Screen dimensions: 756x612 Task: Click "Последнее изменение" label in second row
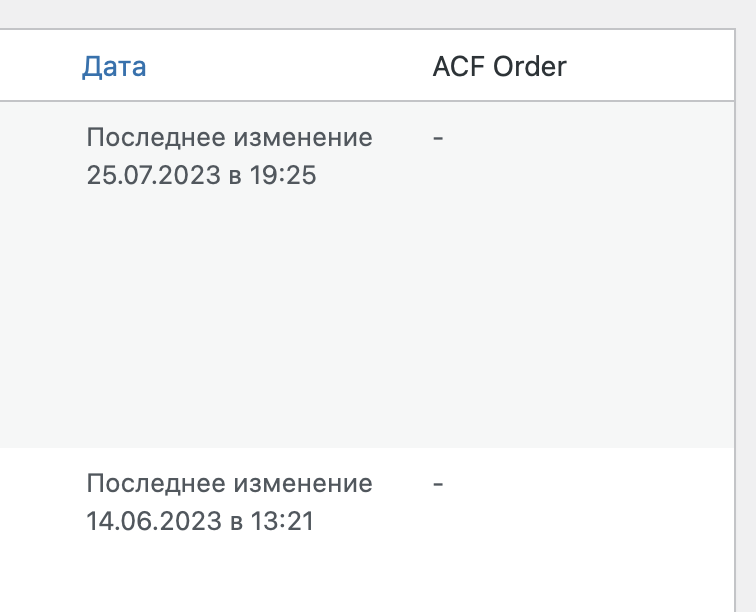(x=229, y=484)
